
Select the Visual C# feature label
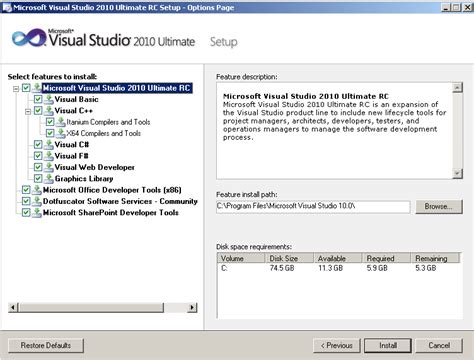click(x=72, y=144)
